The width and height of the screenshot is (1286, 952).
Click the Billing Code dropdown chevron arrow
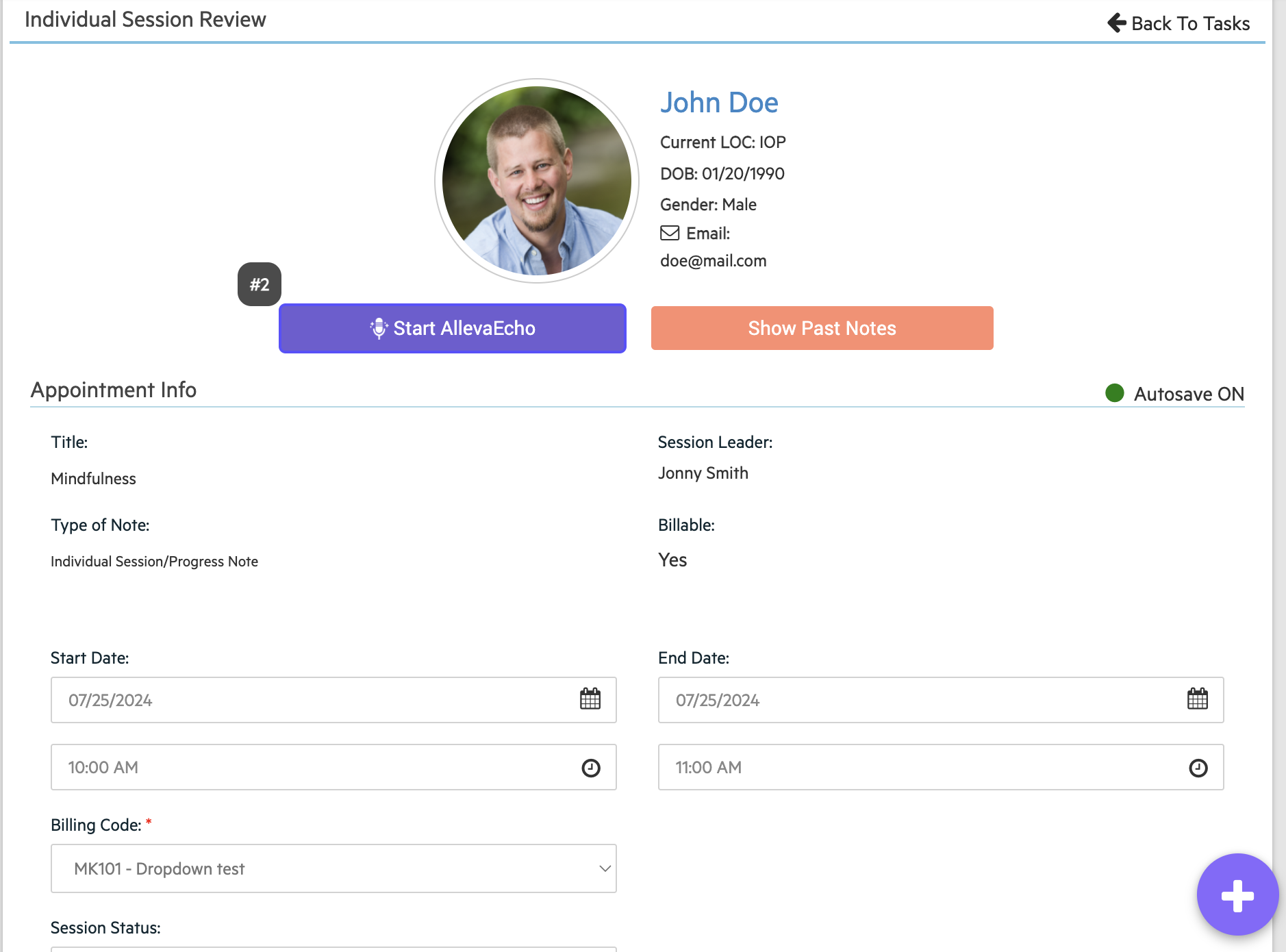605,868
